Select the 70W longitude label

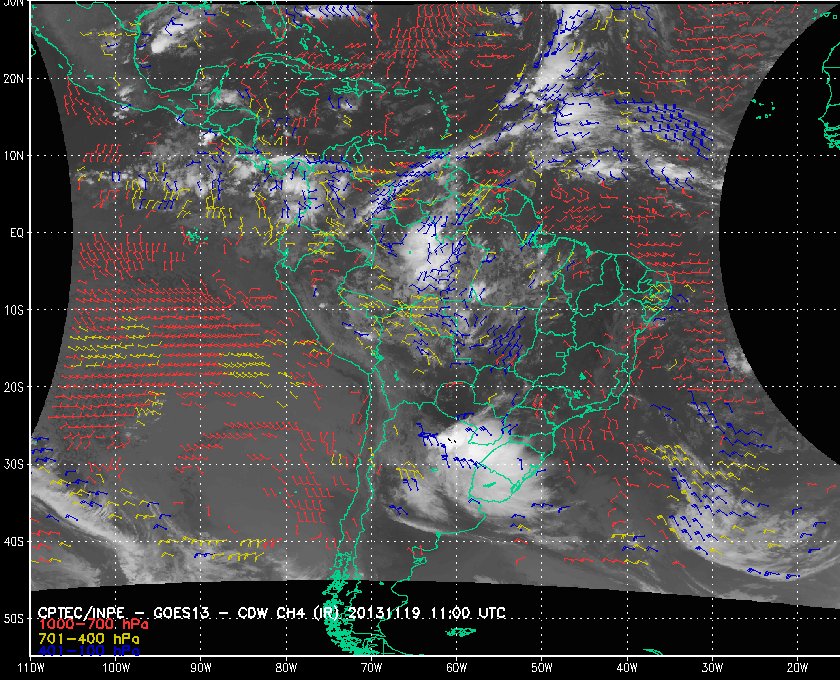coord(371,668)
